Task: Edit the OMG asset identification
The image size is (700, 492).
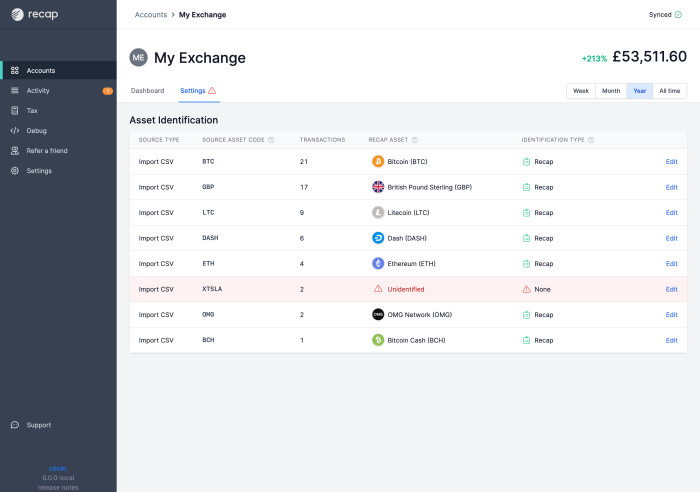Action: [x=671, y=315]
